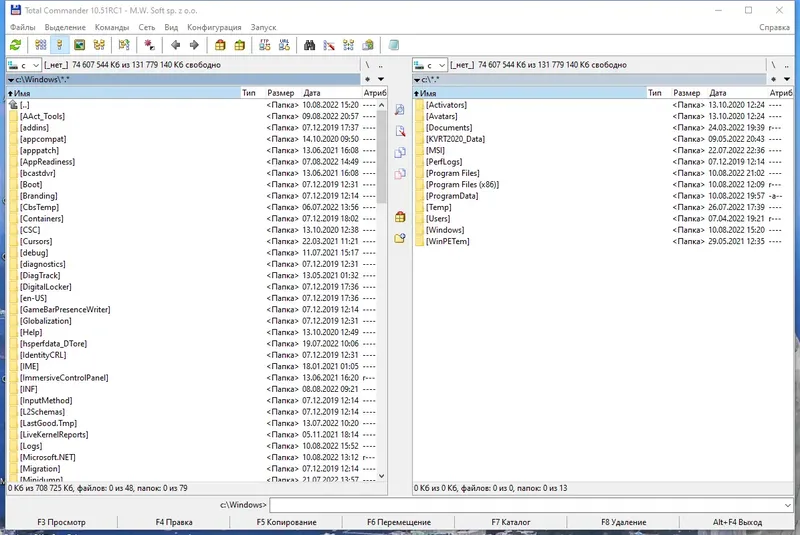Go up with the right panel '..' button
Viewport: 800px width, 535px height.
pos(787,65)
